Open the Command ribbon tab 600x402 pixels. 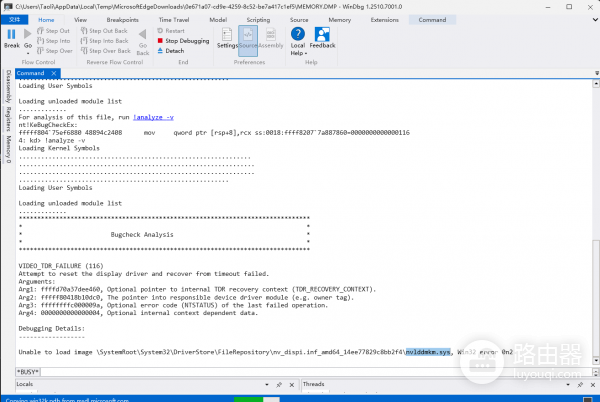click(432, 20)
